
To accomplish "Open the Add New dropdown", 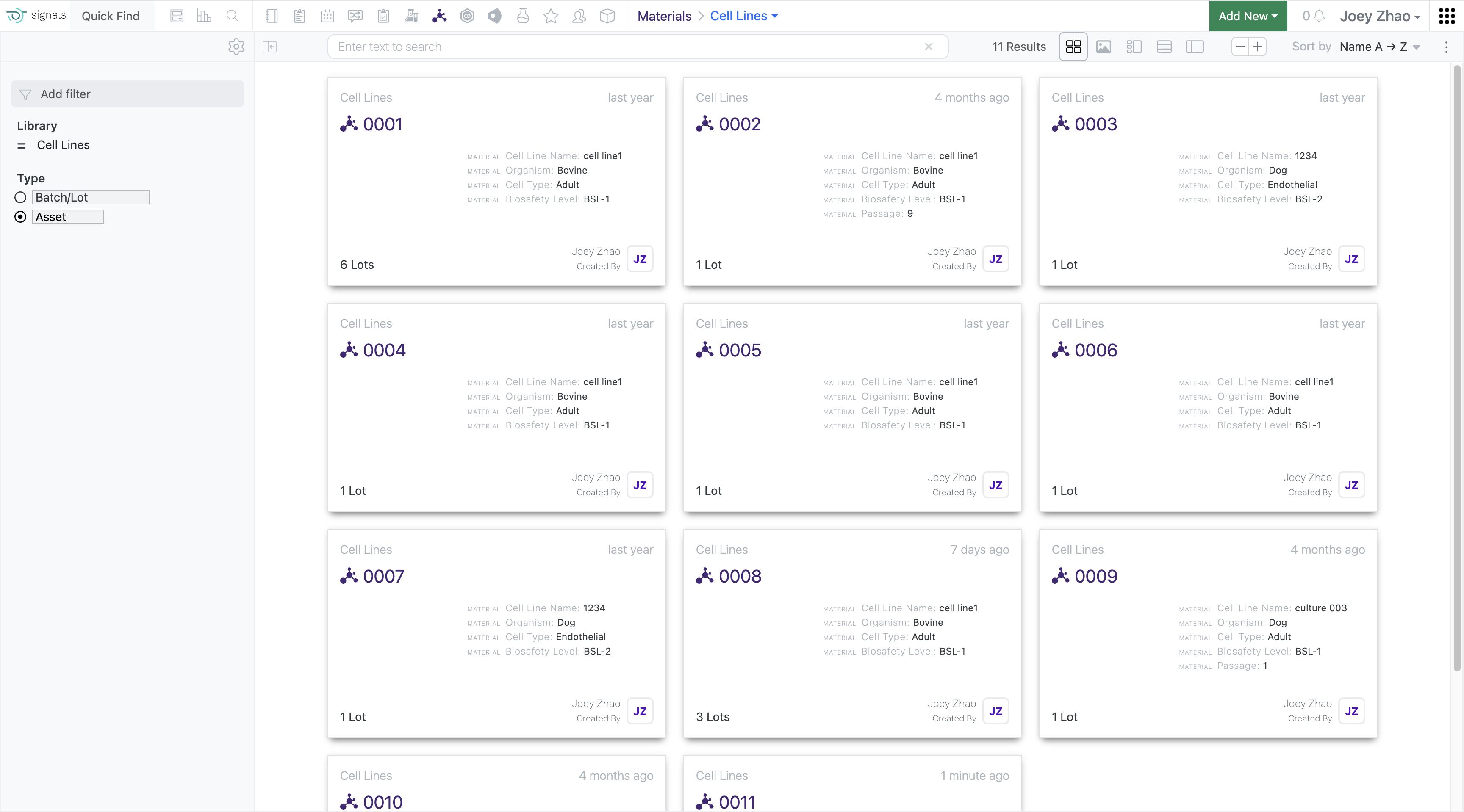I will click(1248, 16).
